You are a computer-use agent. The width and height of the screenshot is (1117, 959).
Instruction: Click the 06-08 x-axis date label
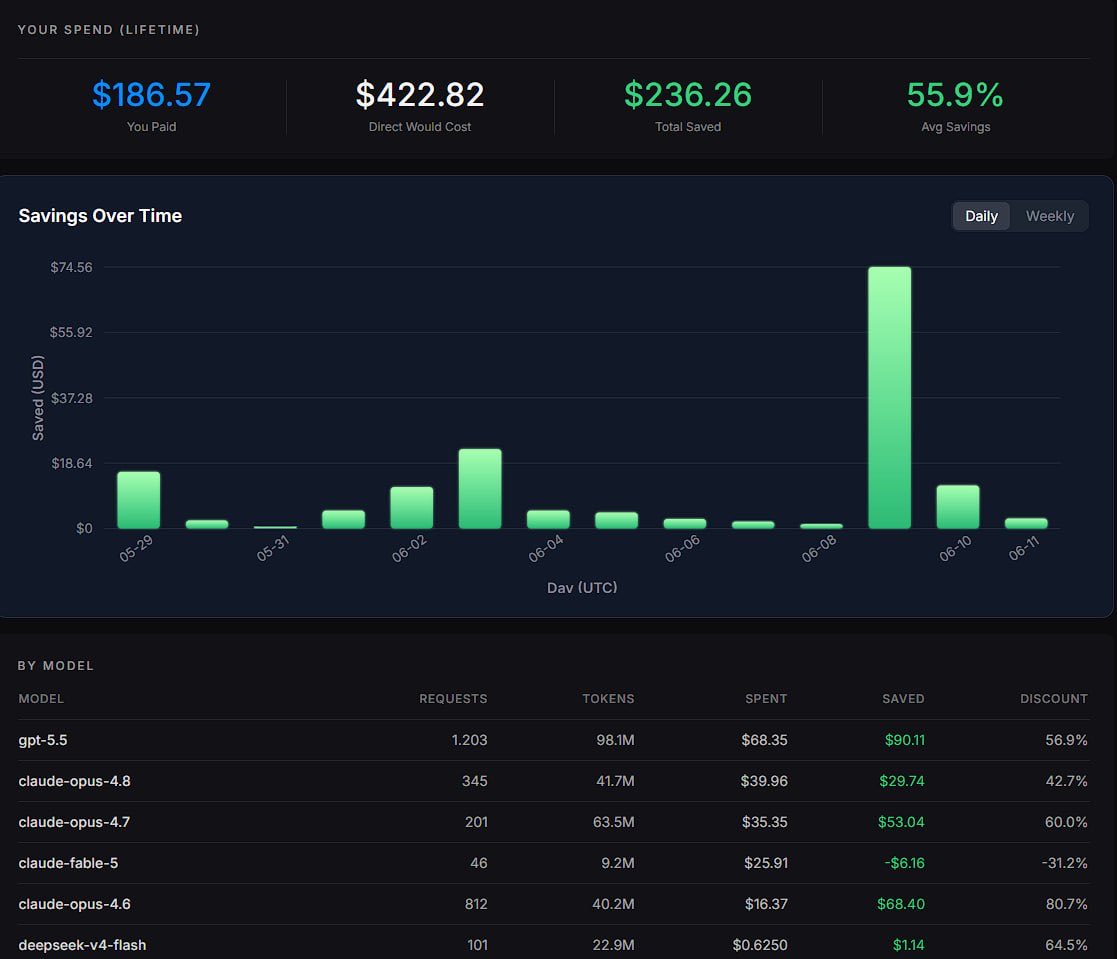pyautogui.click(x=819, y=549)
